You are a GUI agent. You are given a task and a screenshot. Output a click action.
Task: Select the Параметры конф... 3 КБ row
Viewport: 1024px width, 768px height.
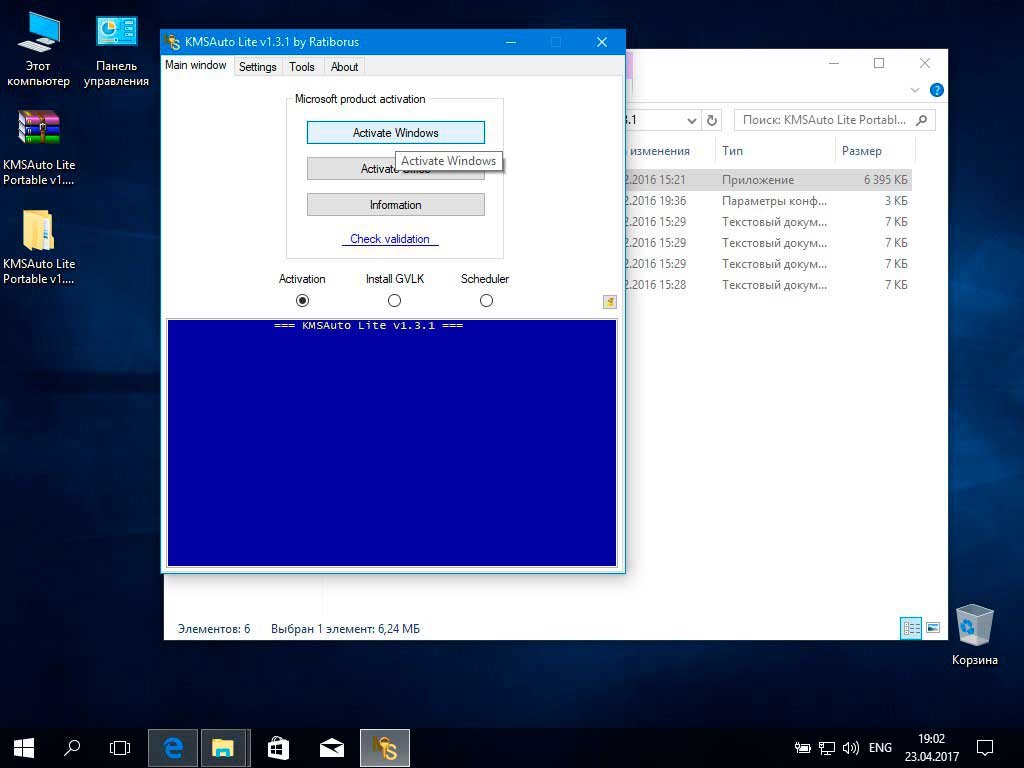click(x=768, y=200)
